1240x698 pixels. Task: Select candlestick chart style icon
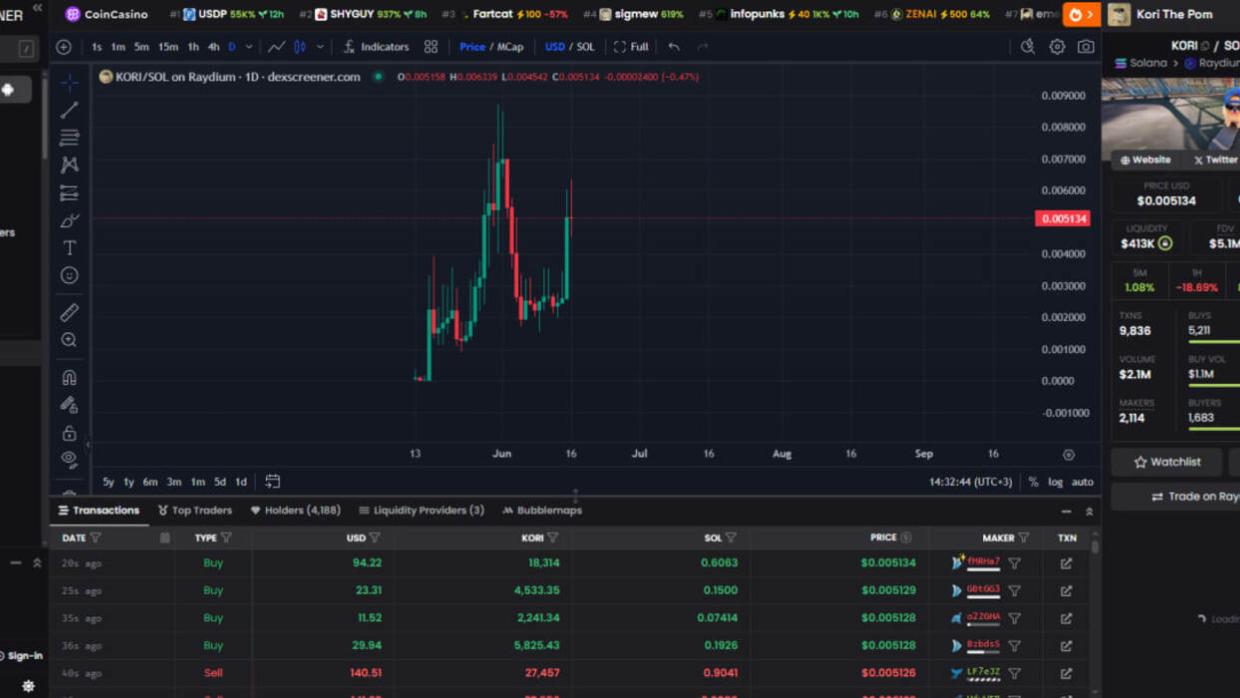click(x=300, y=47)
